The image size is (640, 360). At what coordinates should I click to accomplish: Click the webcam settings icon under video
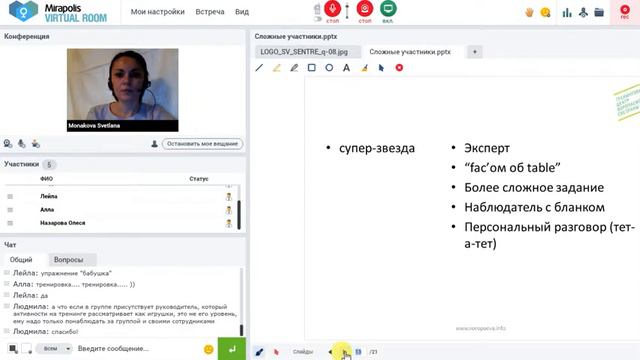coord(8,144)
